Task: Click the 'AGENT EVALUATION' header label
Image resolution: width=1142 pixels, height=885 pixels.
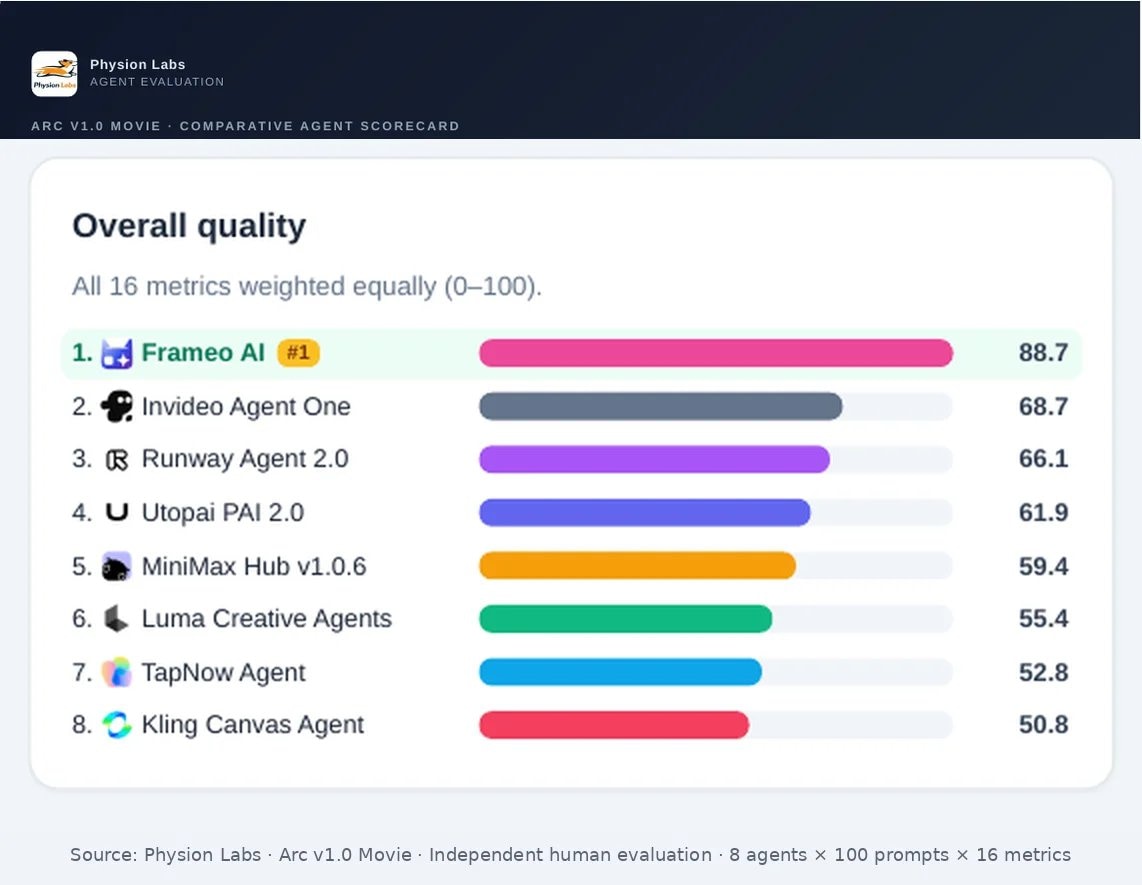Action: tap(157, 82)
